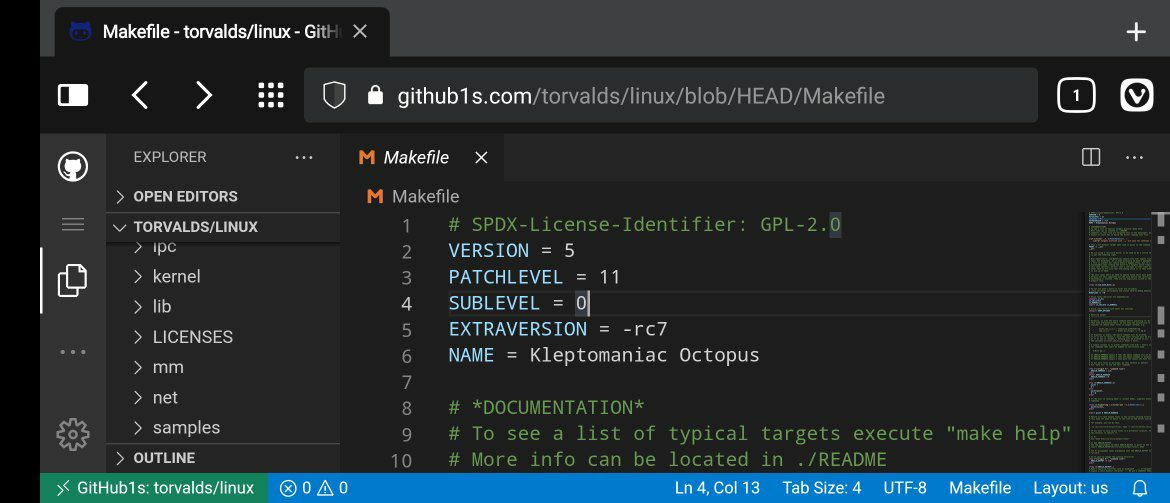Collapse the TORVALDS/LINUX section
Image resolution: width=1170 pixels, height=503 pixels.
[223, 227]
